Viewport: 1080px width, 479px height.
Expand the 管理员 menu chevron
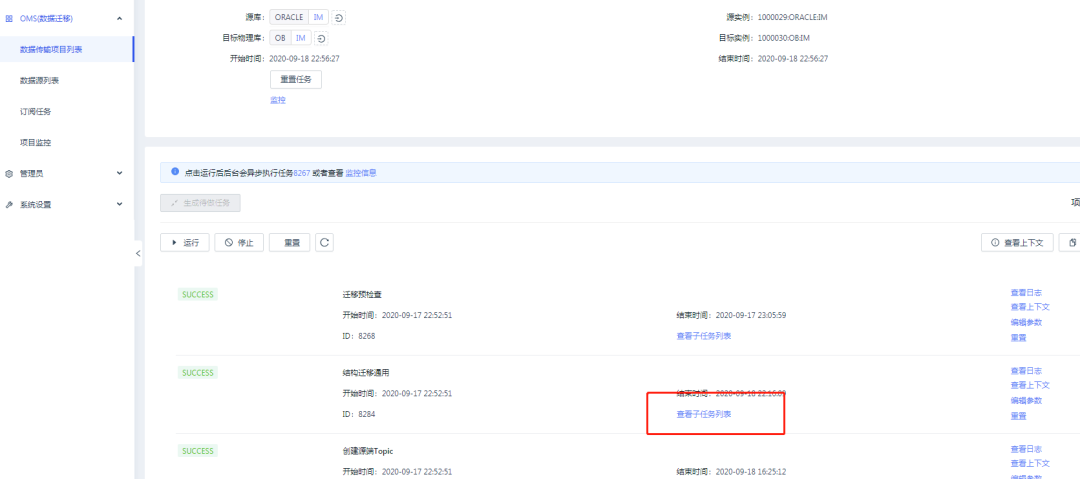120,173
